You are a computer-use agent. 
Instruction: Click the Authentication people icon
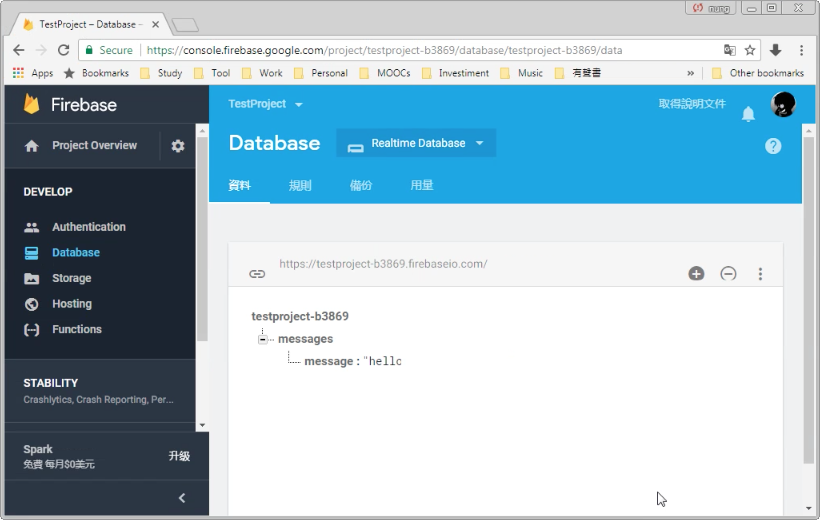click(31, 227)
